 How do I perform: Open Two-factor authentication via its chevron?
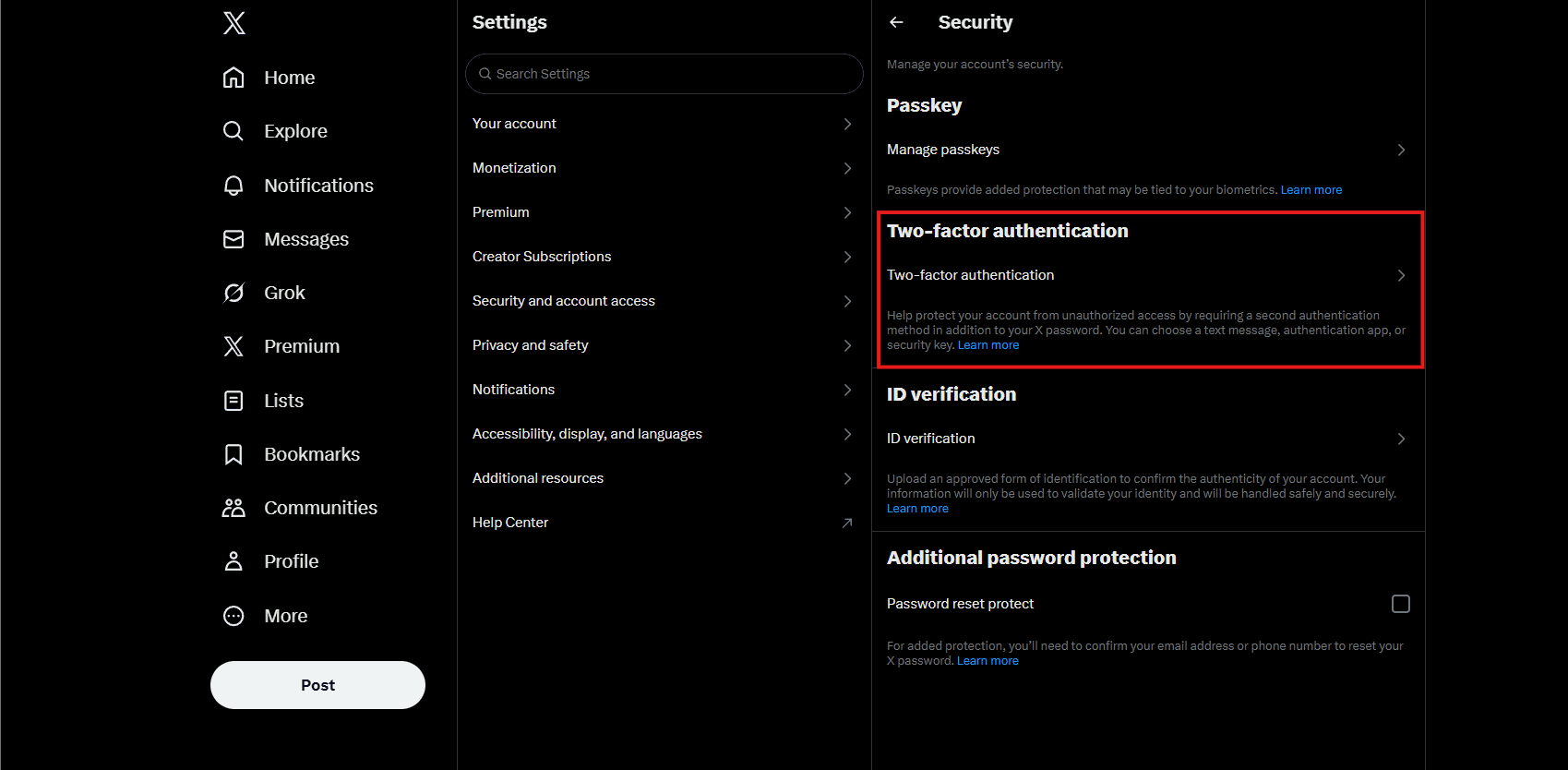pyautogui.click(x=1400, y=274)
